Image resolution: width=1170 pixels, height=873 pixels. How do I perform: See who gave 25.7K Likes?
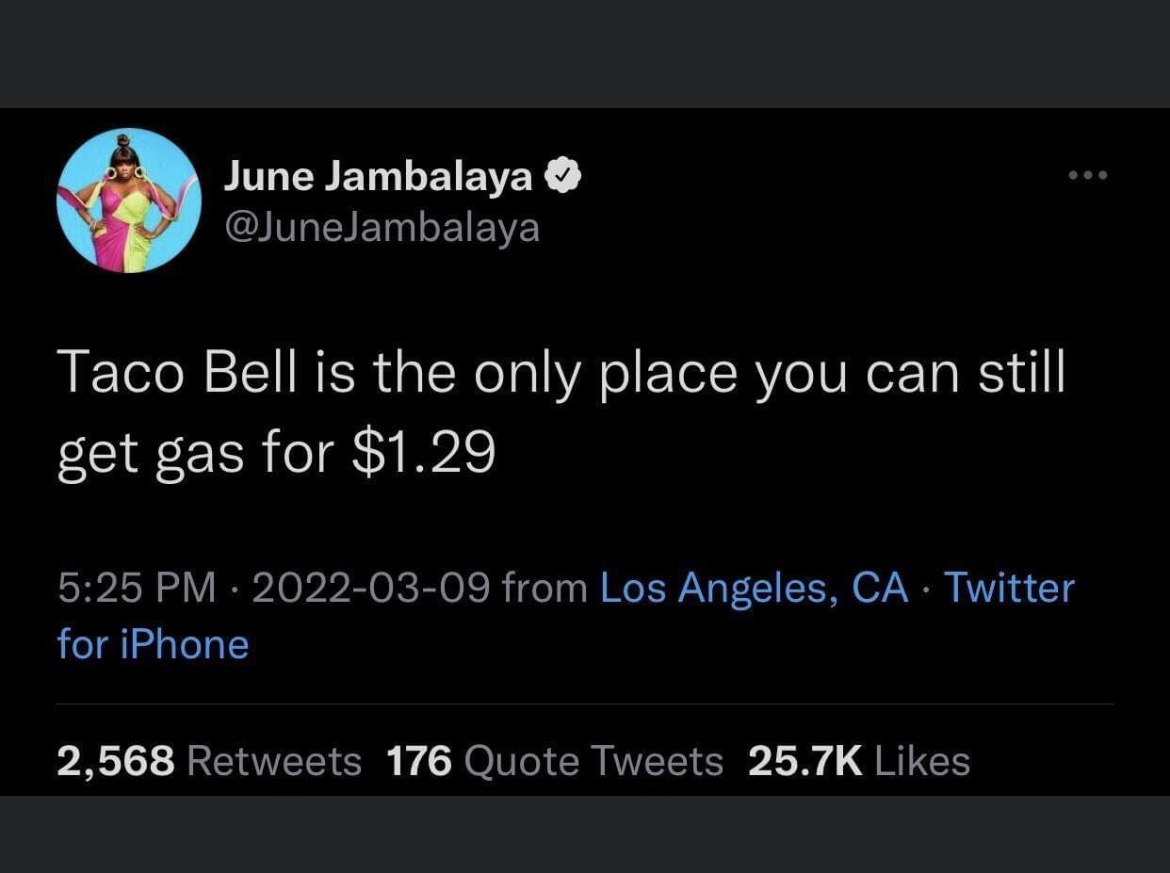[x=859, y=762]
